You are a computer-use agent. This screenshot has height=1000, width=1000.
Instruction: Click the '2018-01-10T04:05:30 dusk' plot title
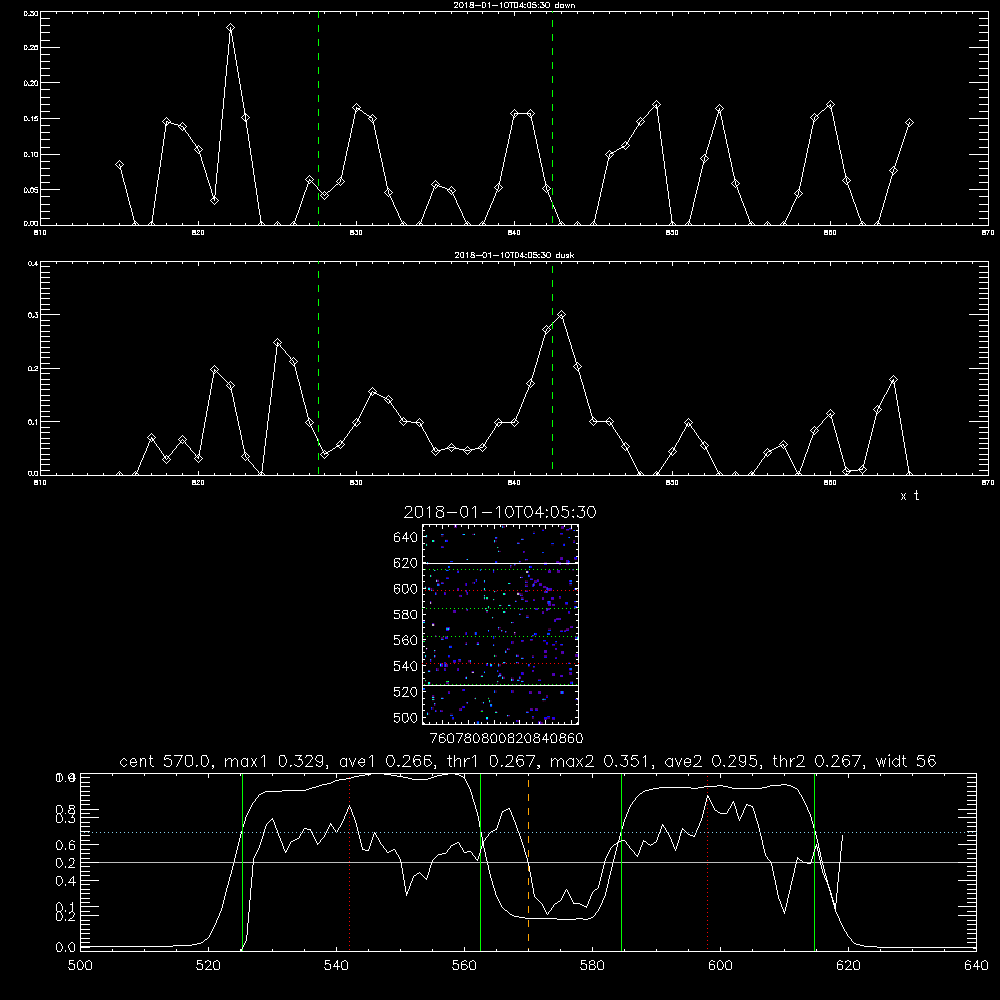tap(514, 254)
